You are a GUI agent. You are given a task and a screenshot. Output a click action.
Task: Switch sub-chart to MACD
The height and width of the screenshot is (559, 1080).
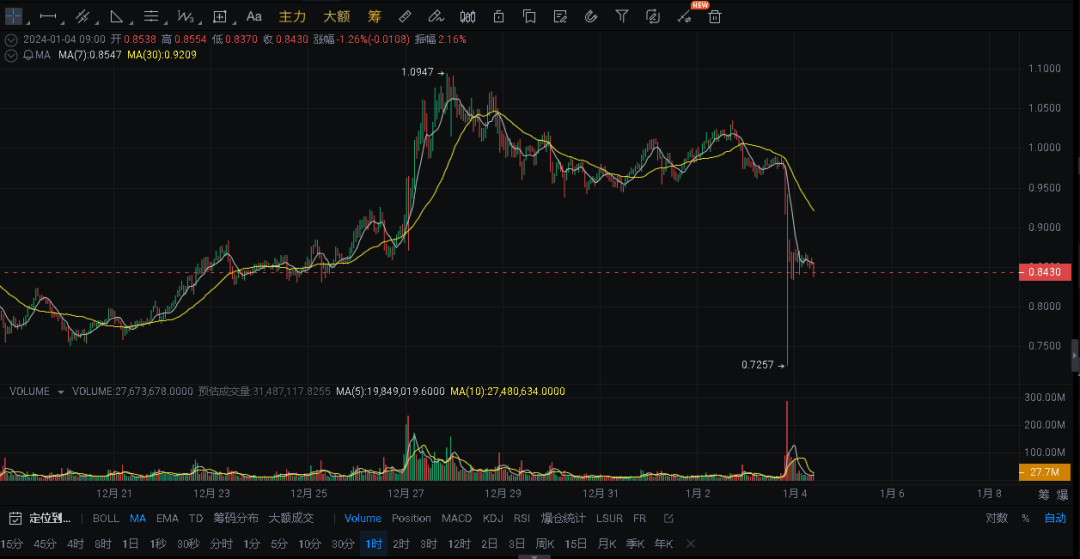click(457, 518)
